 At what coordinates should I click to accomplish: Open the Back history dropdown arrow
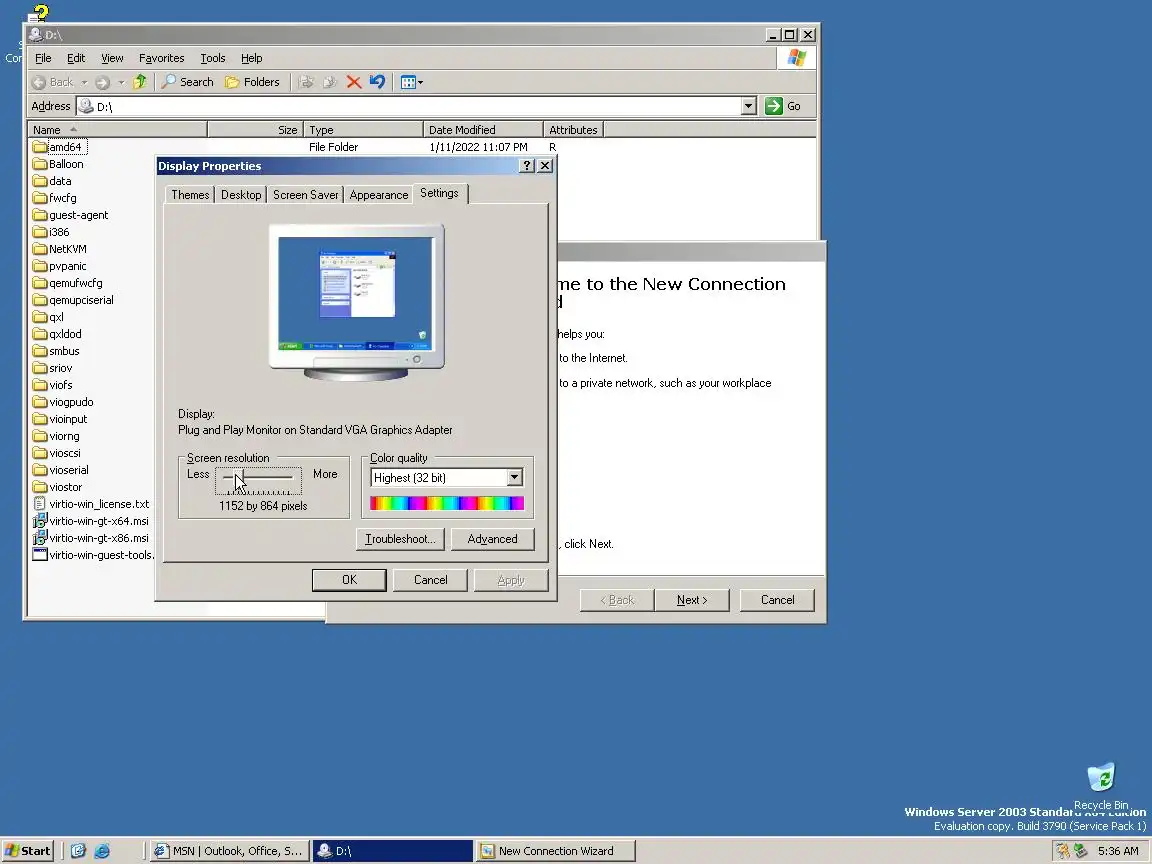(x=84, y=82)
